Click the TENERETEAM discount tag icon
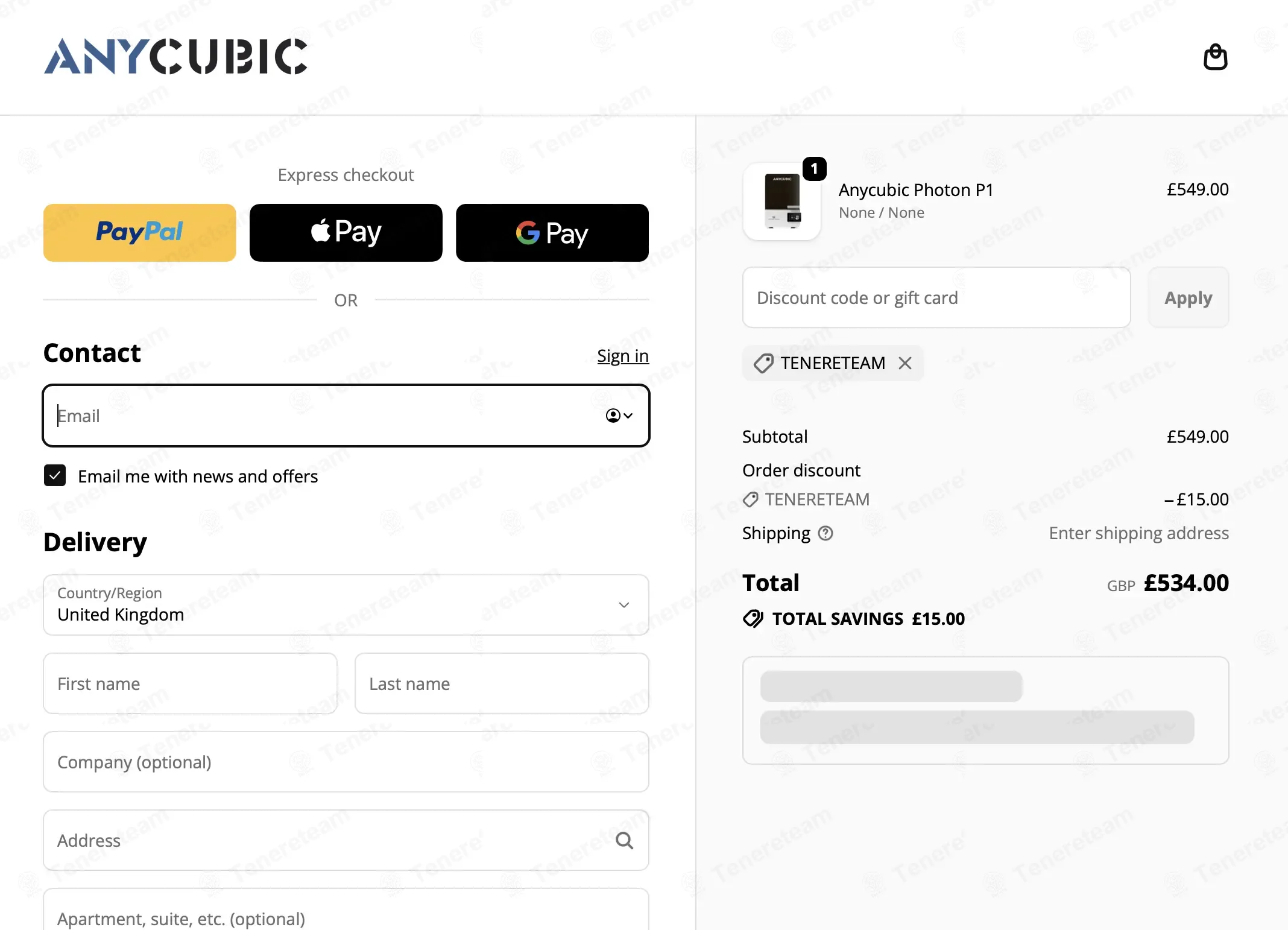The image size is (1288, 930). [x=763, y=363]
